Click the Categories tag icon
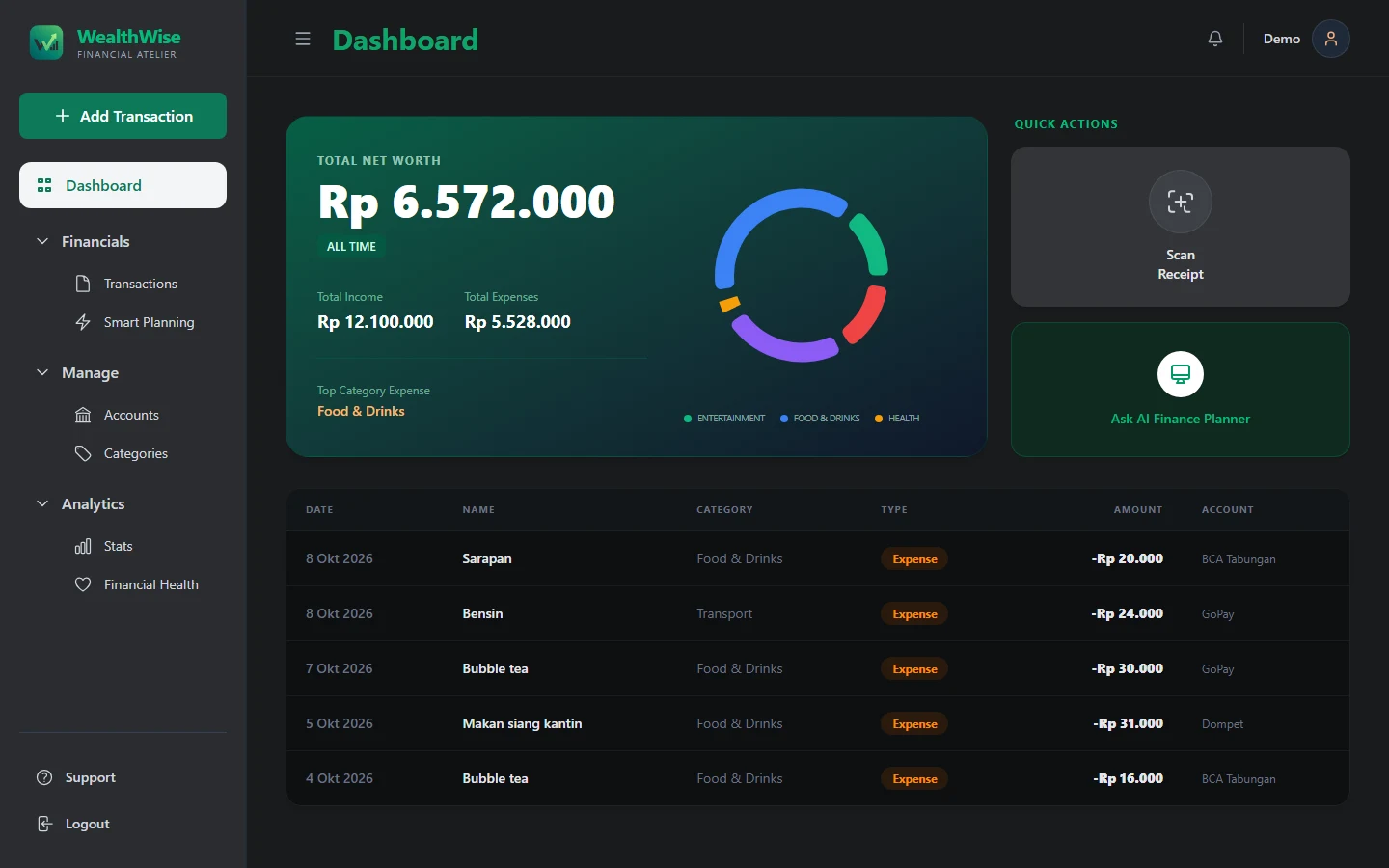Viewport: 1389px width, 868px height. (x=83, y=453)
